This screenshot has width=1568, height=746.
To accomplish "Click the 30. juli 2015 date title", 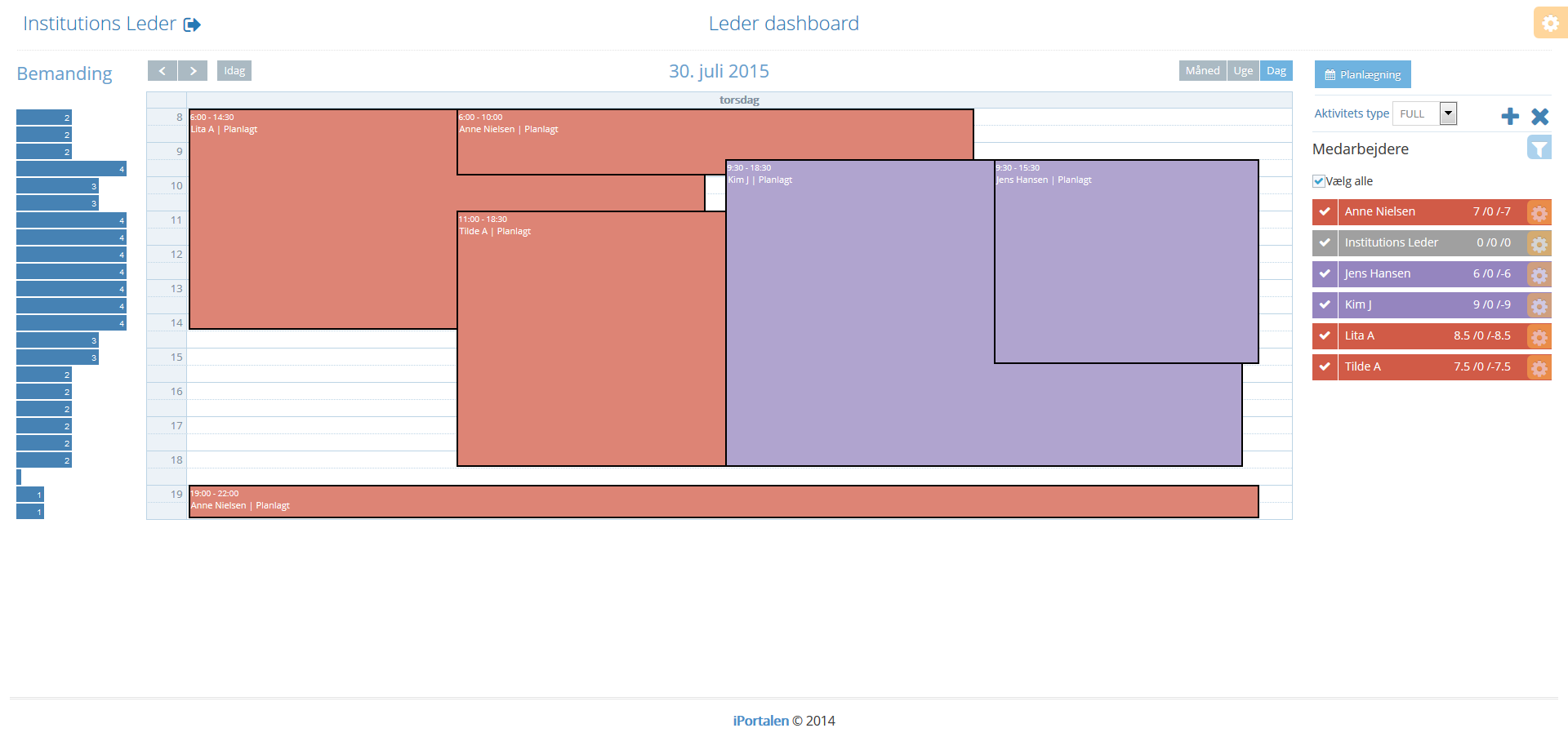I will (x=719, y=71).
